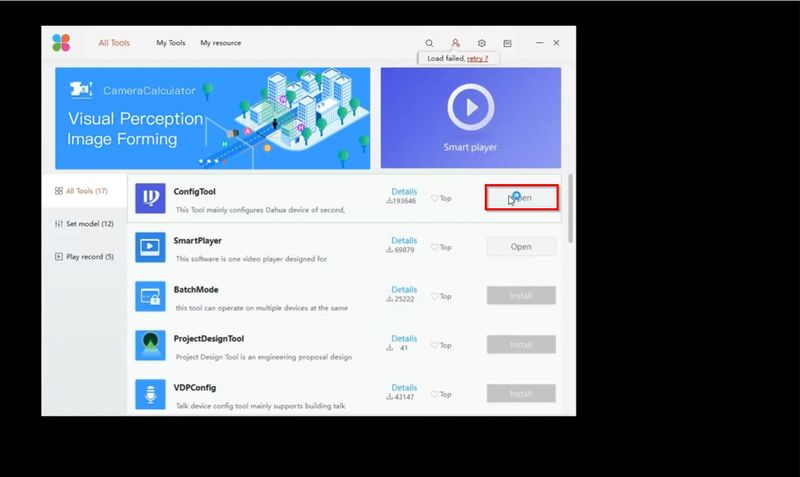The image size is (800, 477).
Task: Select All Tools (17) in sidebar
Action: 84,191
